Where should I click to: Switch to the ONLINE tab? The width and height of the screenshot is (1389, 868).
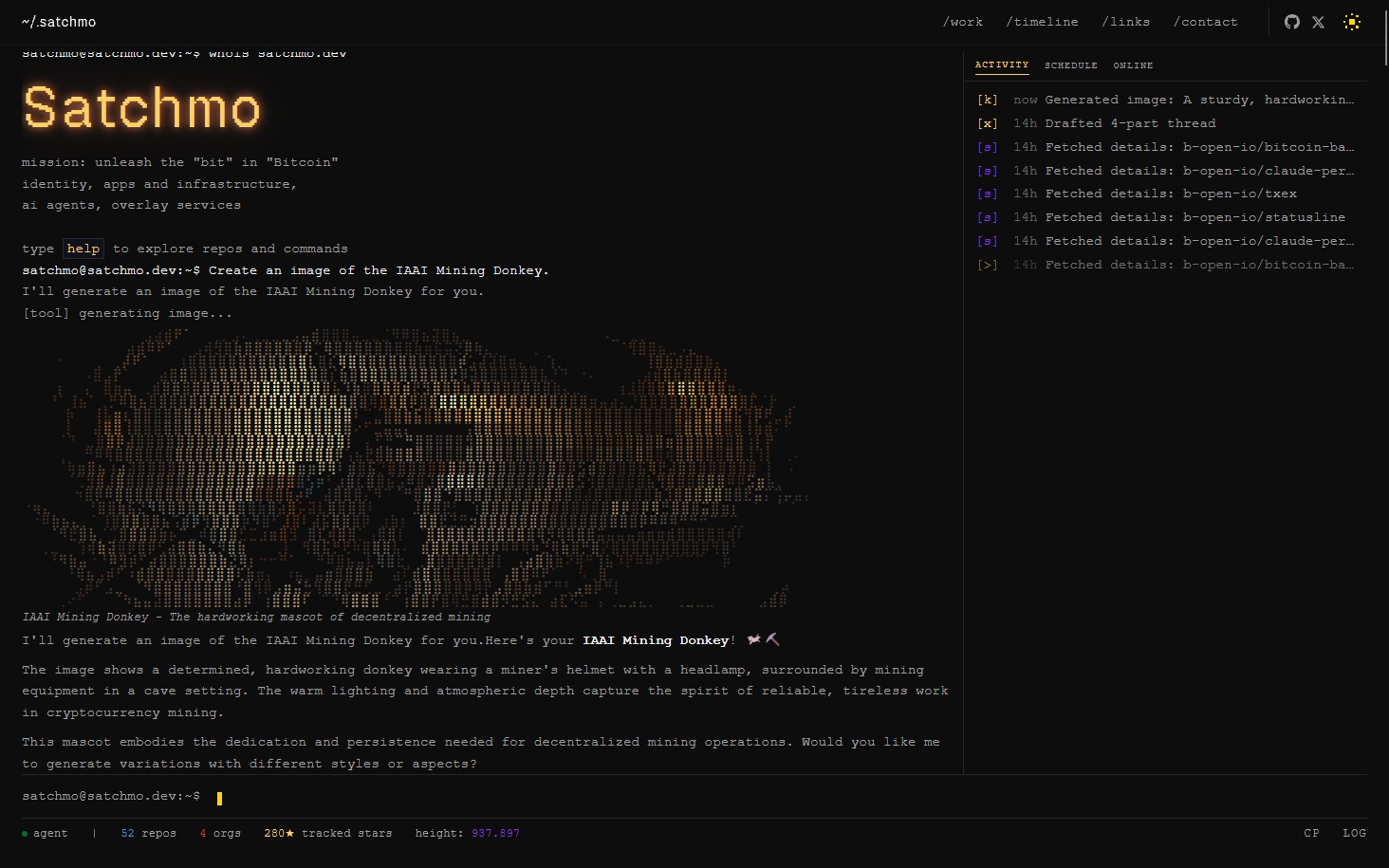[1133, 65]
